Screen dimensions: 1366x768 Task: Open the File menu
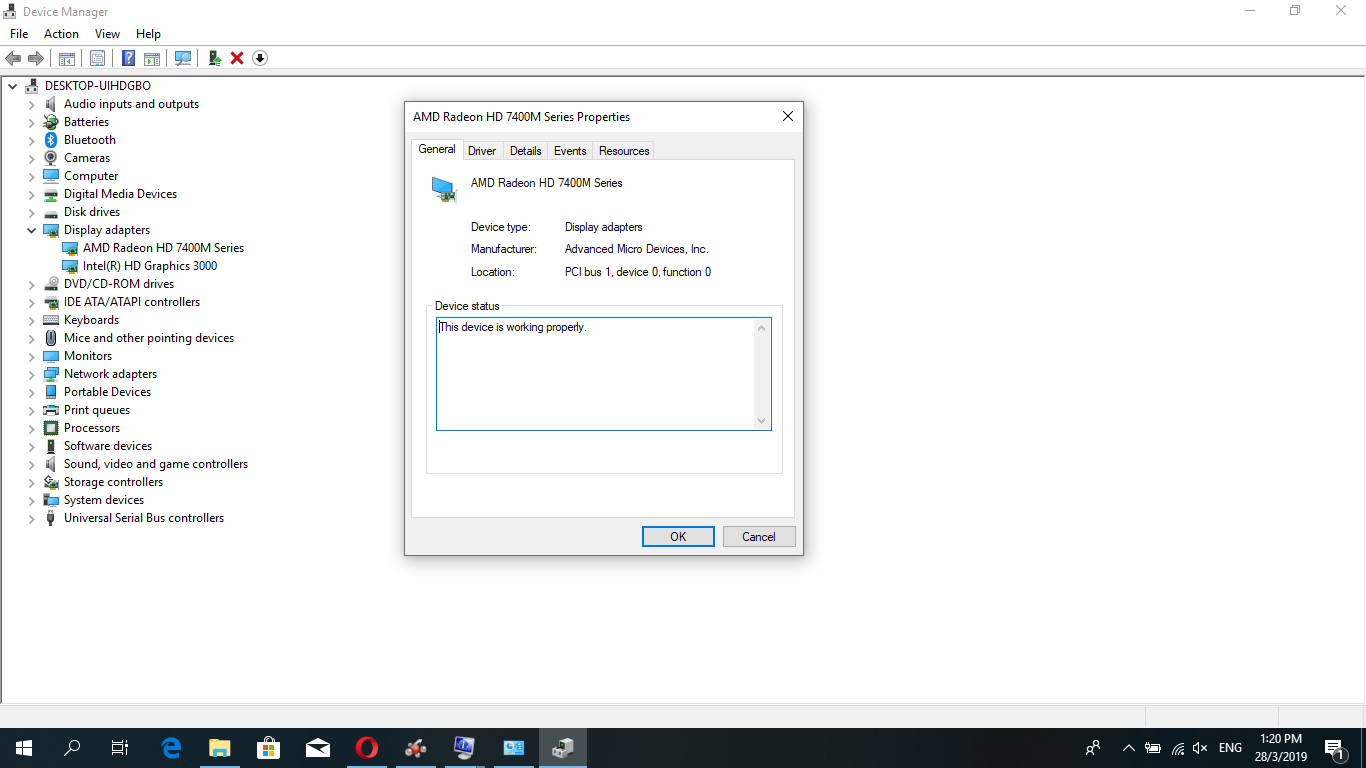19,34
